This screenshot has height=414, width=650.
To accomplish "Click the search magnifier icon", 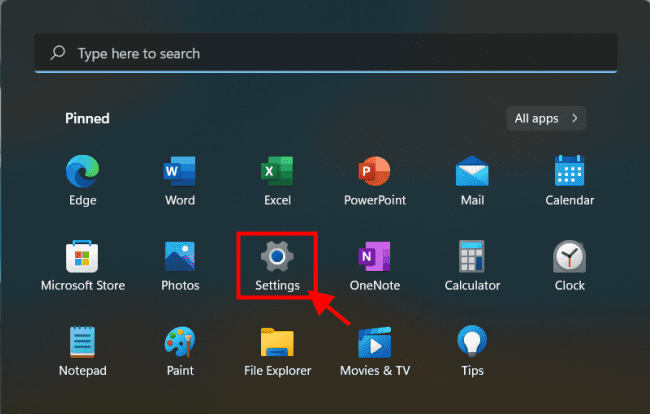I will (x=58, y=53).
